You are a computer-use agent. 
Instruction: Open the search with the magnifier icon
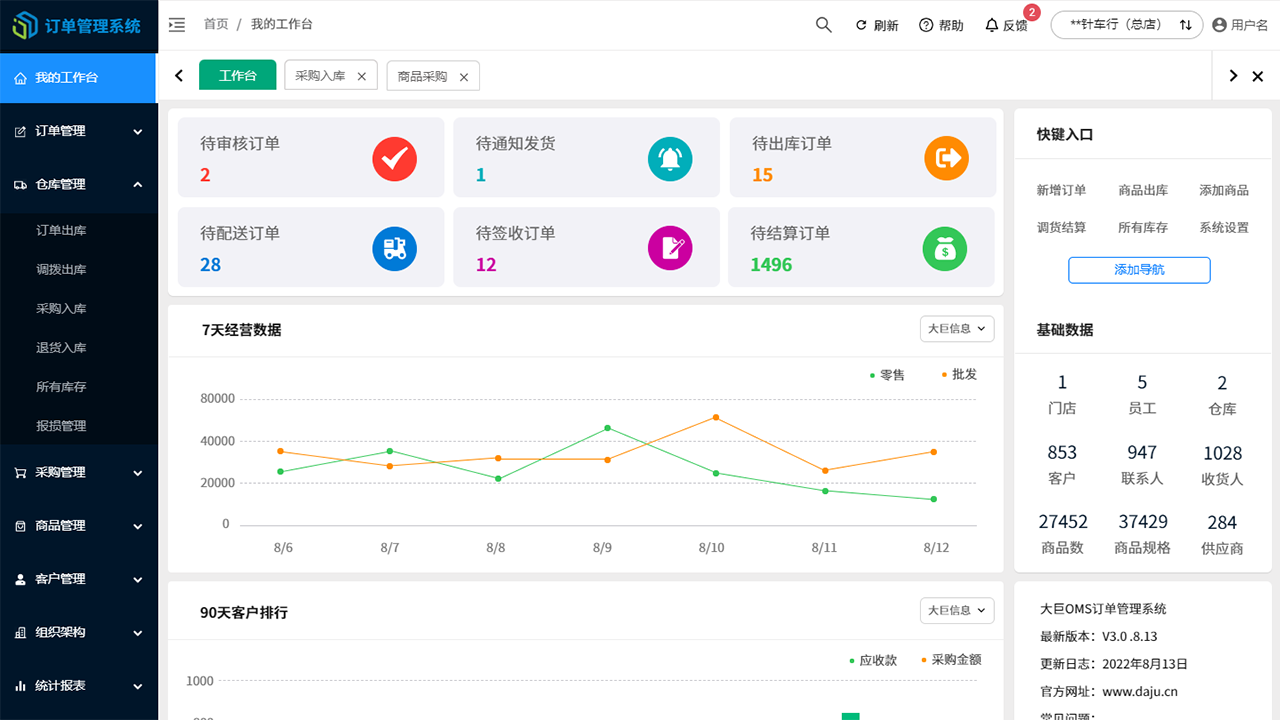(x=823, y=24)
